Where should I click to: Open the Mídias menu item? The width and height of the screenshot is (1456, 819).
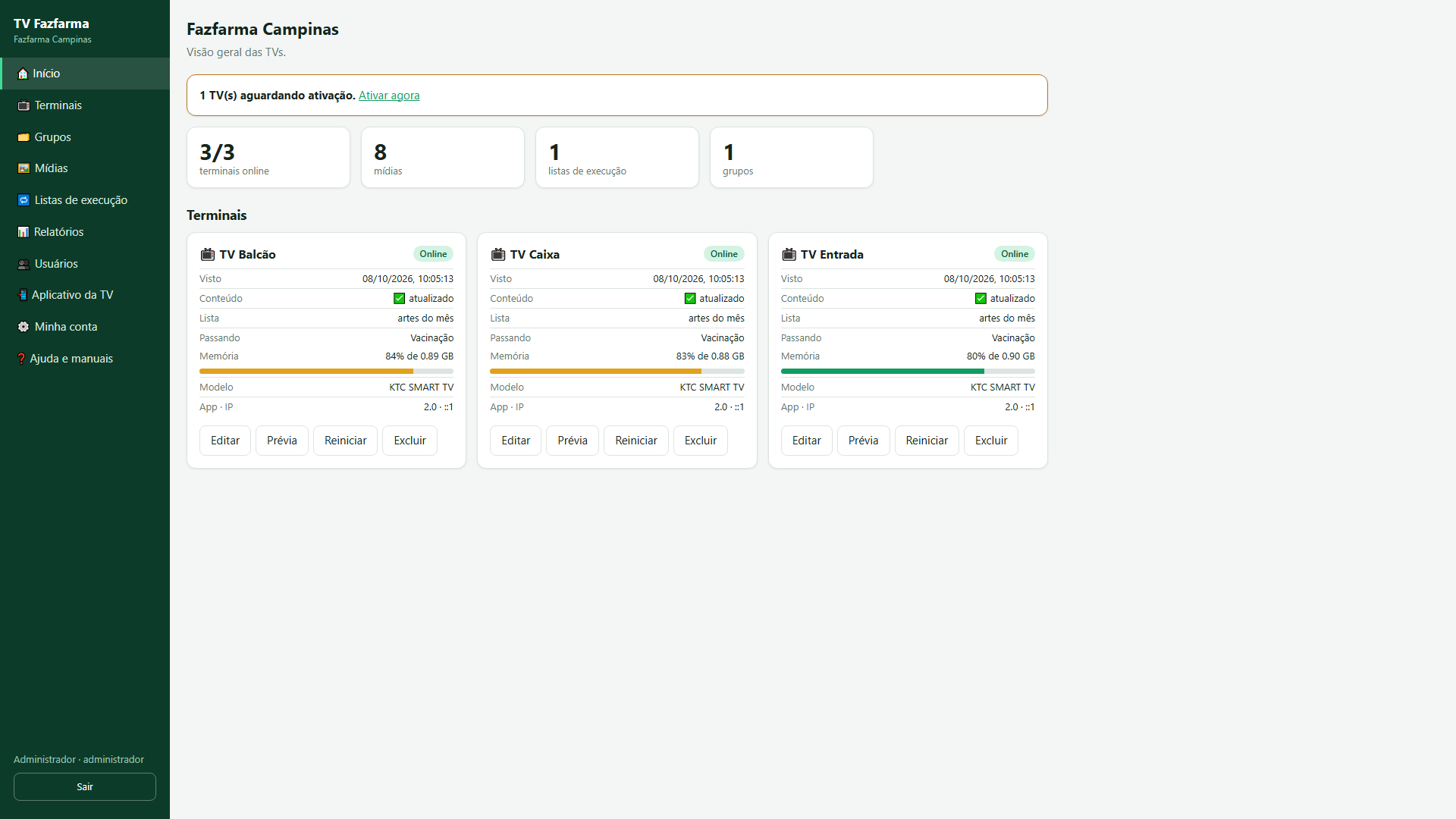[x=85, y=168]
